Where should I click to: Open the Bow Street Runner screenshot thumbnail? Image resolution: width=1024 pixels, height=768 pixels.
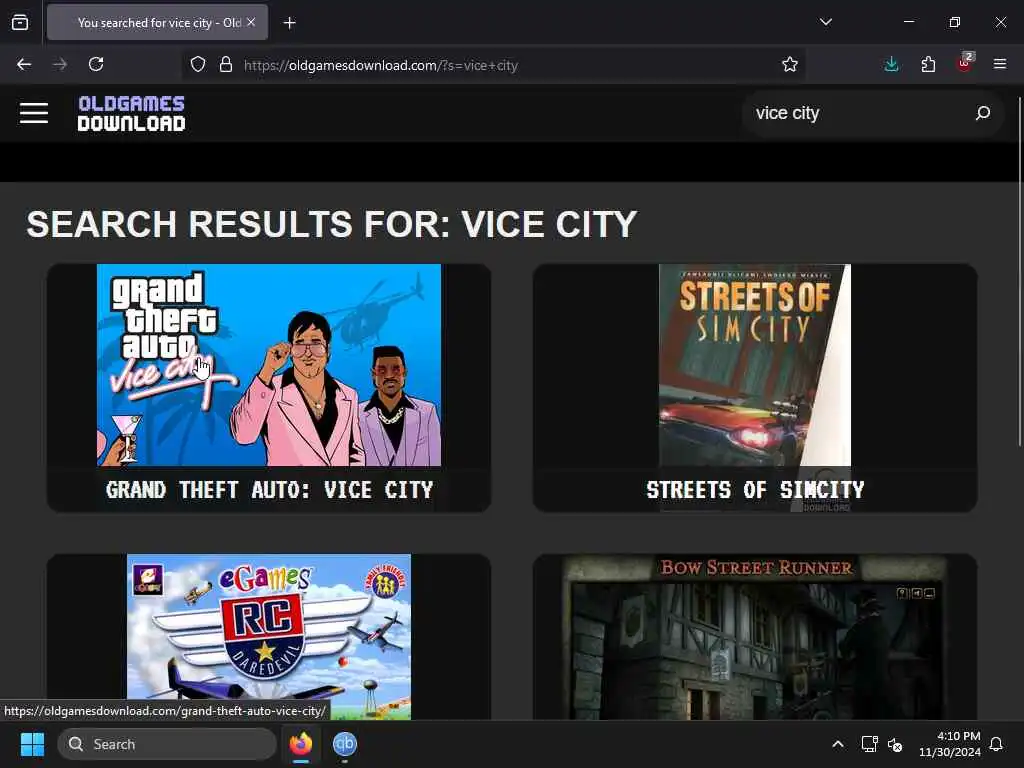[x=755, y=637]
